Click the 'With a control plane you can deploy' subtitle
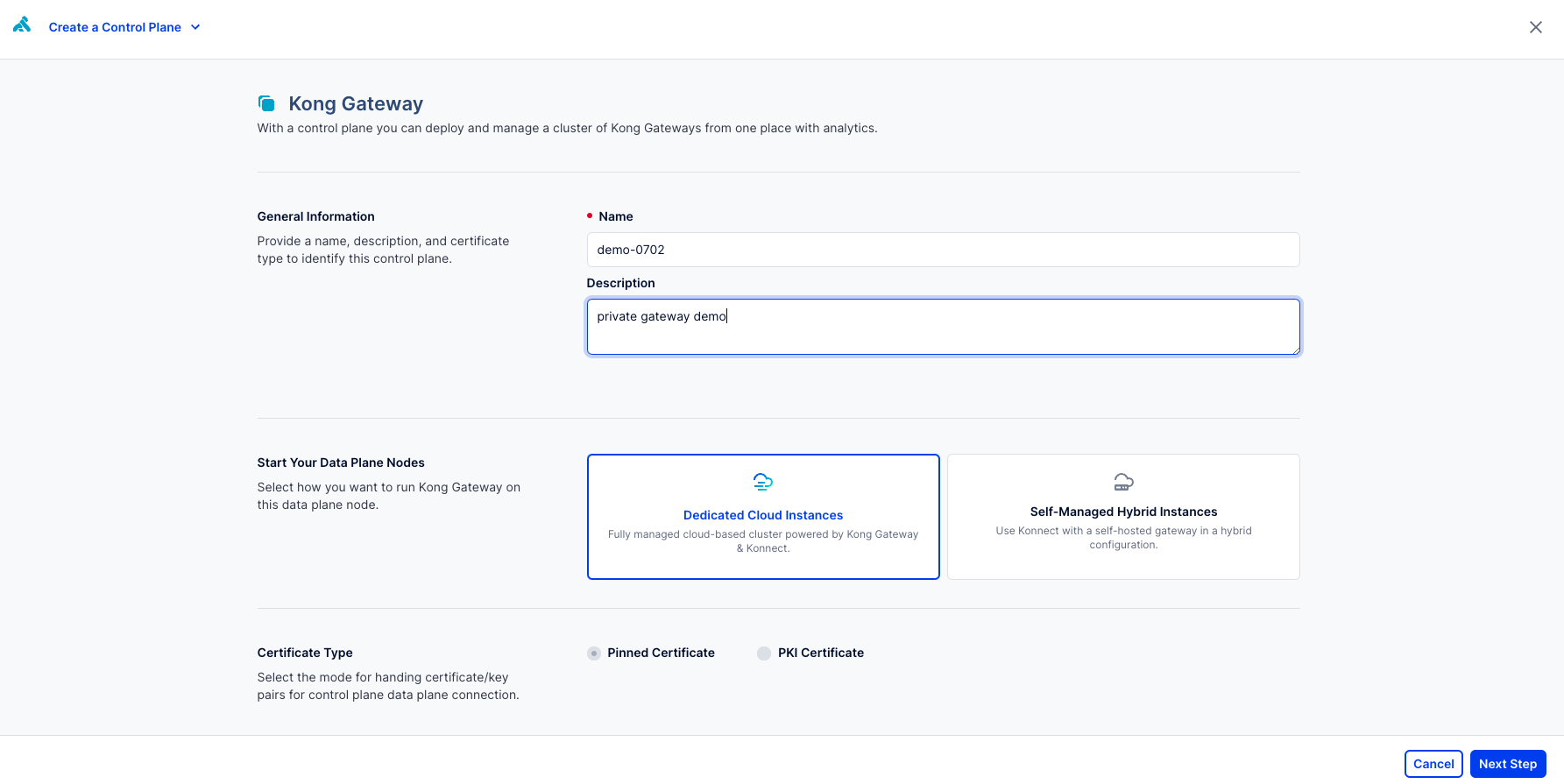The width and height of the screenshot is (1564, 784). (x=567, y=128)
